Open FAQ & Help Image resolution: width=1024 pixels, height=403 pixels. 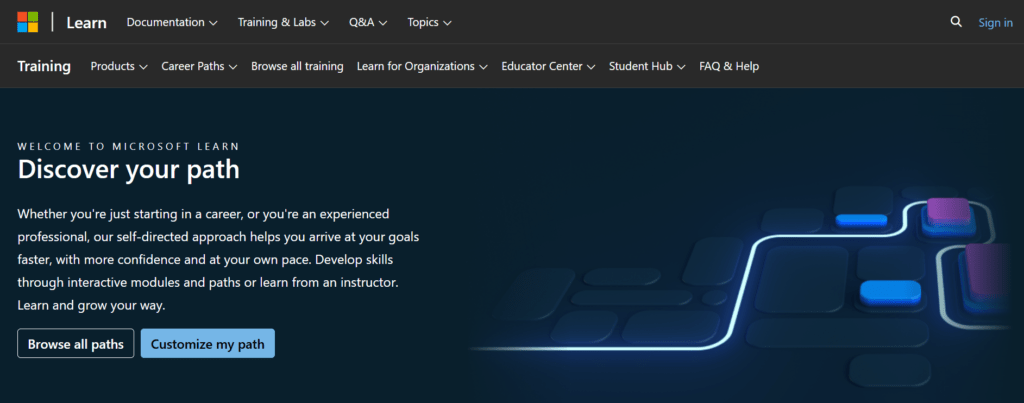(729, 66)
